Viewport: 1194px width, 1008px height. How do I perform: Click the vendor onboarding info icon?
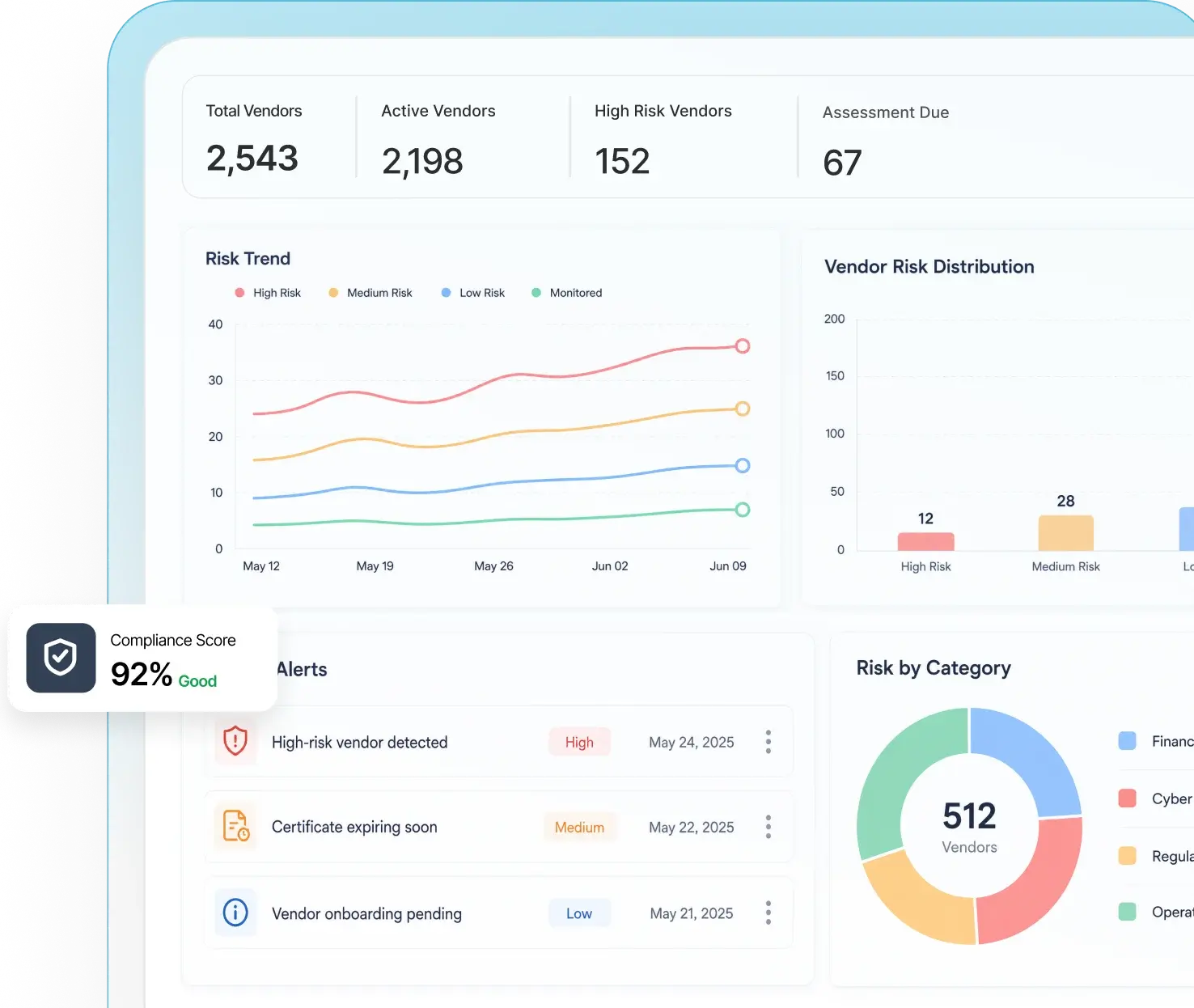pos(235,913)
